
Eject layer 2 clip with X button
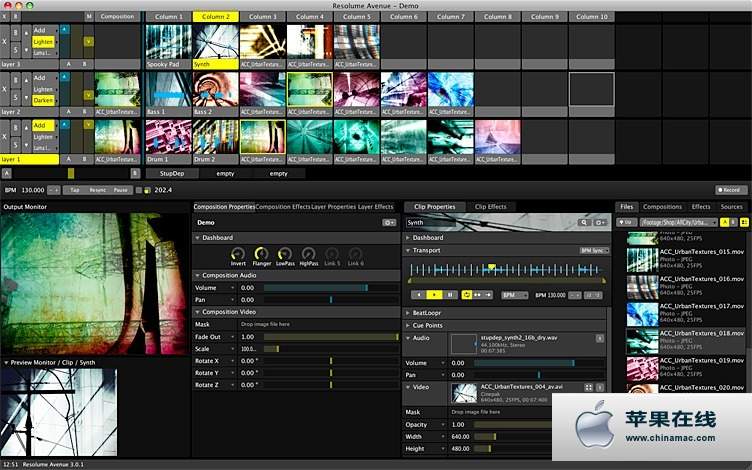[4, 89]
